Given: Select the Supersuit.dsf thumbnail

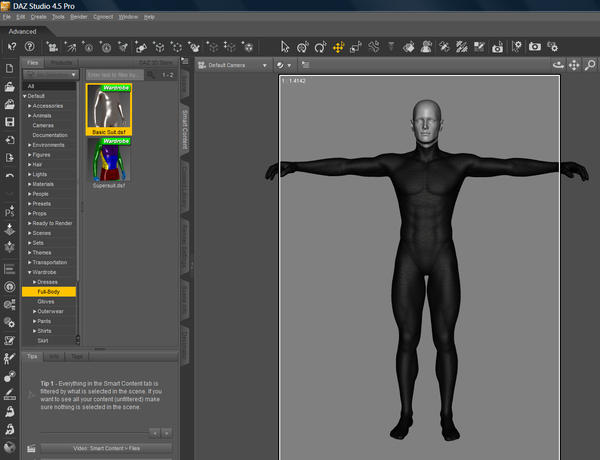Looking at the screenshot, I should click(109, 163).
